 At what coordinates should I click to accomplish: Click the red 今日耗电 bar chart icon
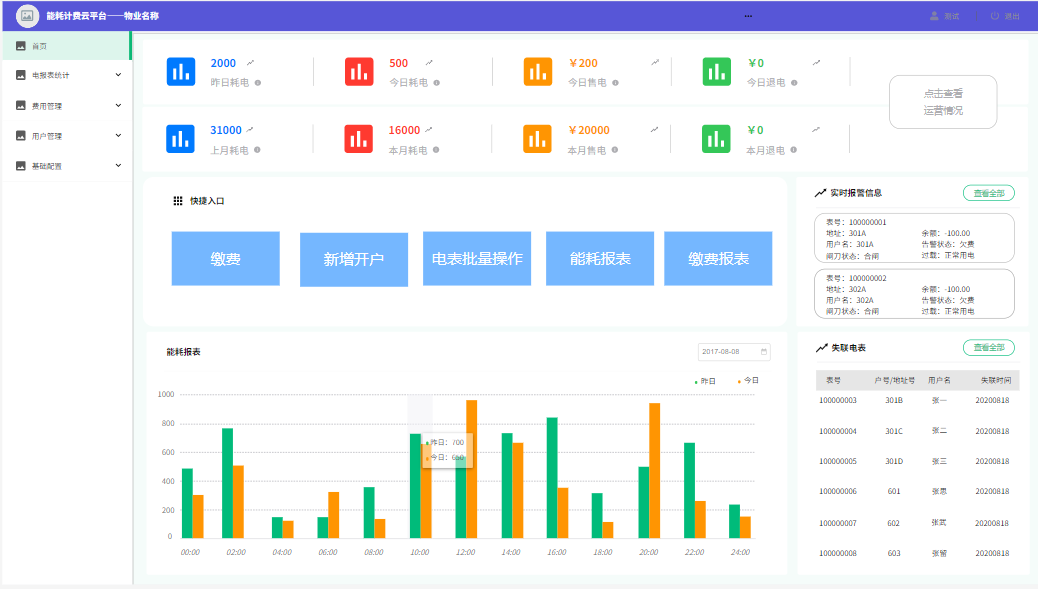coord(359,71)
